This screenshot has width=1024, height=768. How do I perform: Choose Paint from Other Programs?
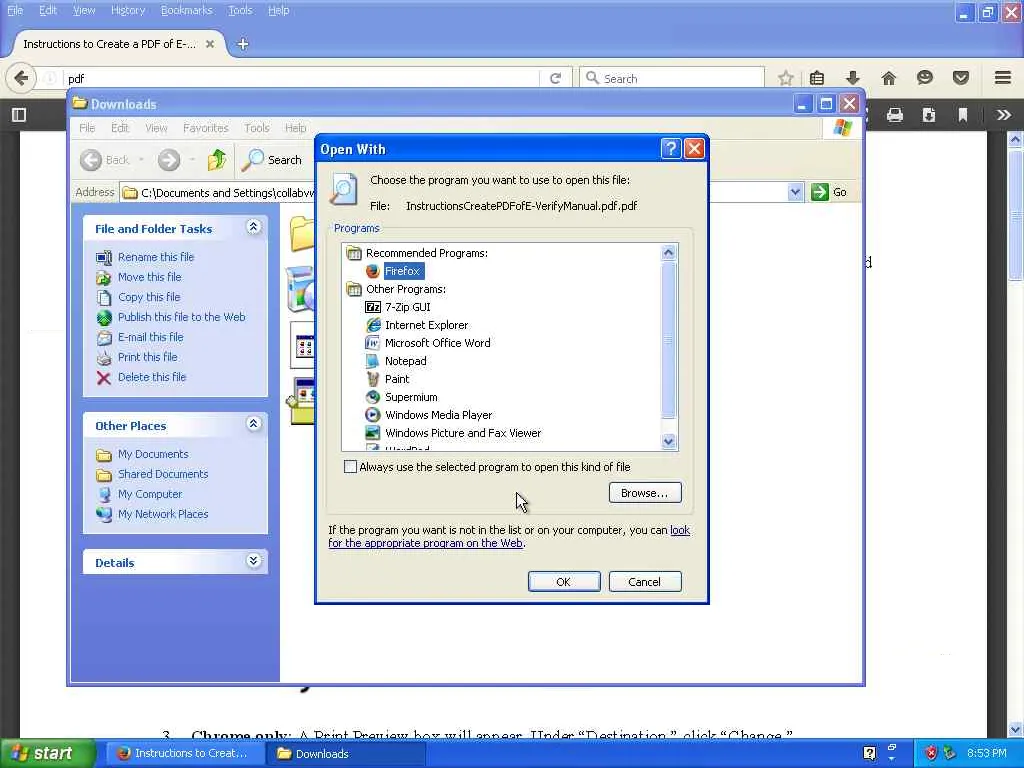(396, 379)
